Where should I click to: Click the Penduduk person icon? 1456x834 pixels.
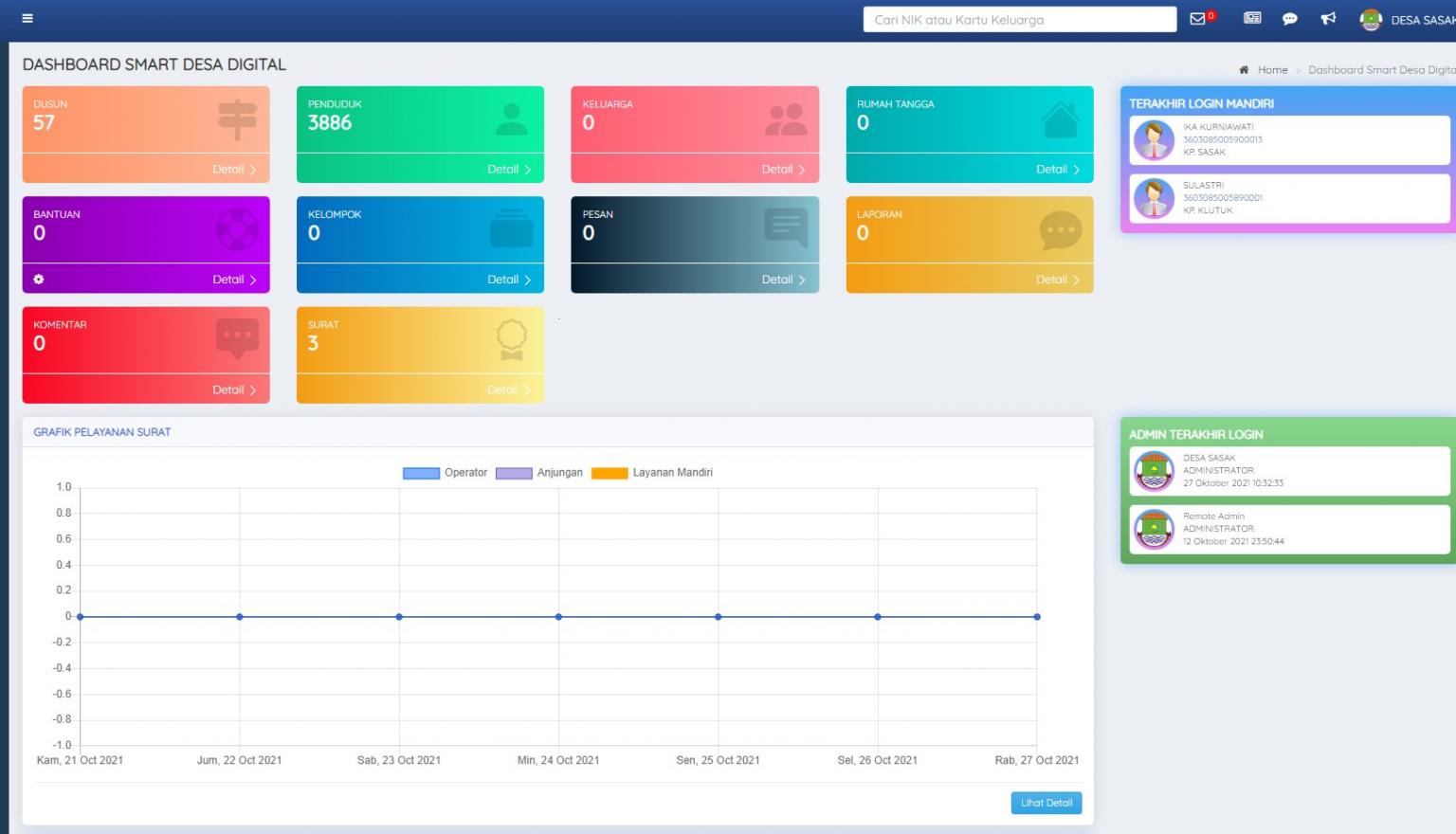512,119
